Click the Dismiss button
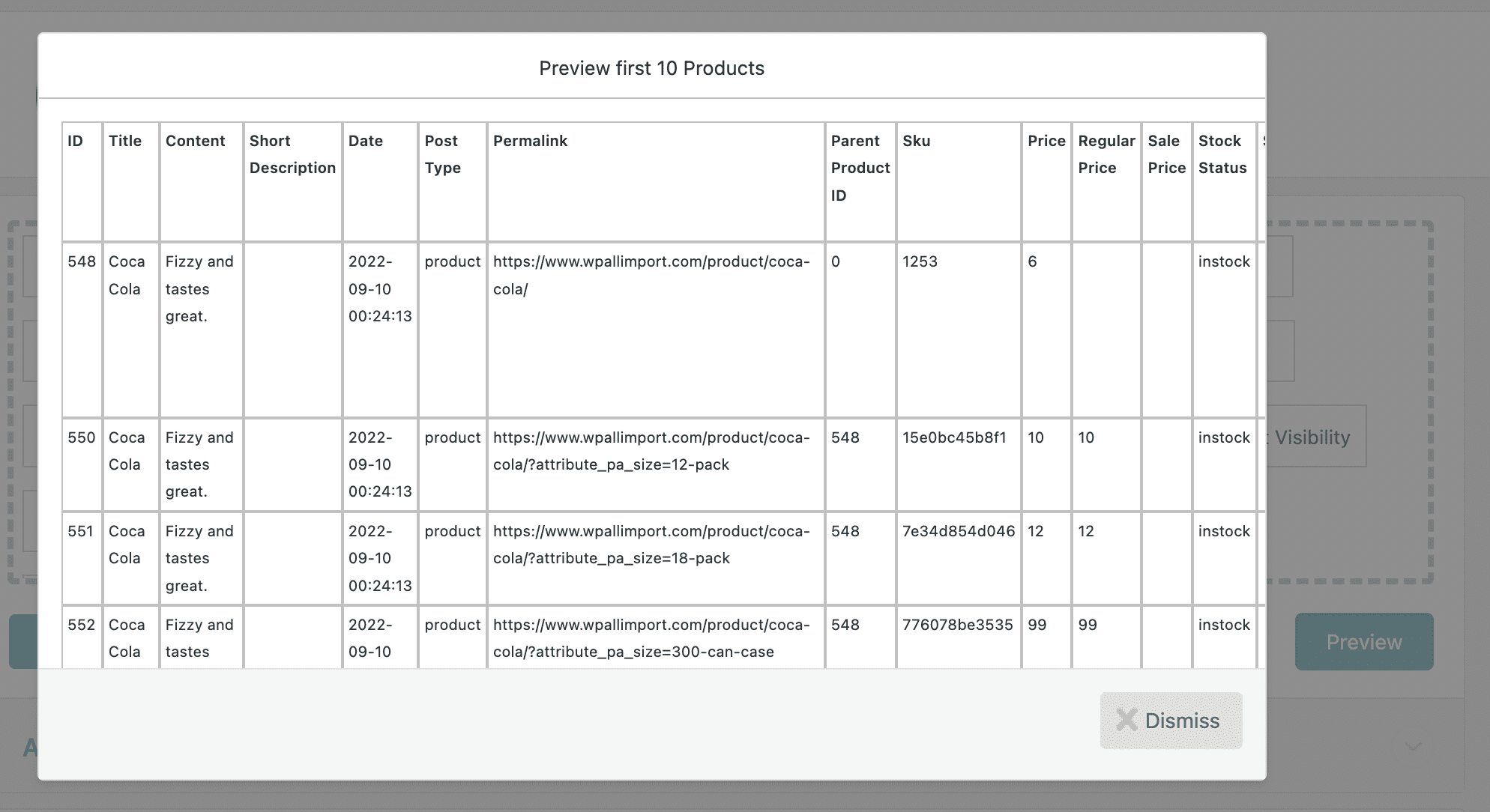1490x812 pixels. click(x=1171, y=721)
